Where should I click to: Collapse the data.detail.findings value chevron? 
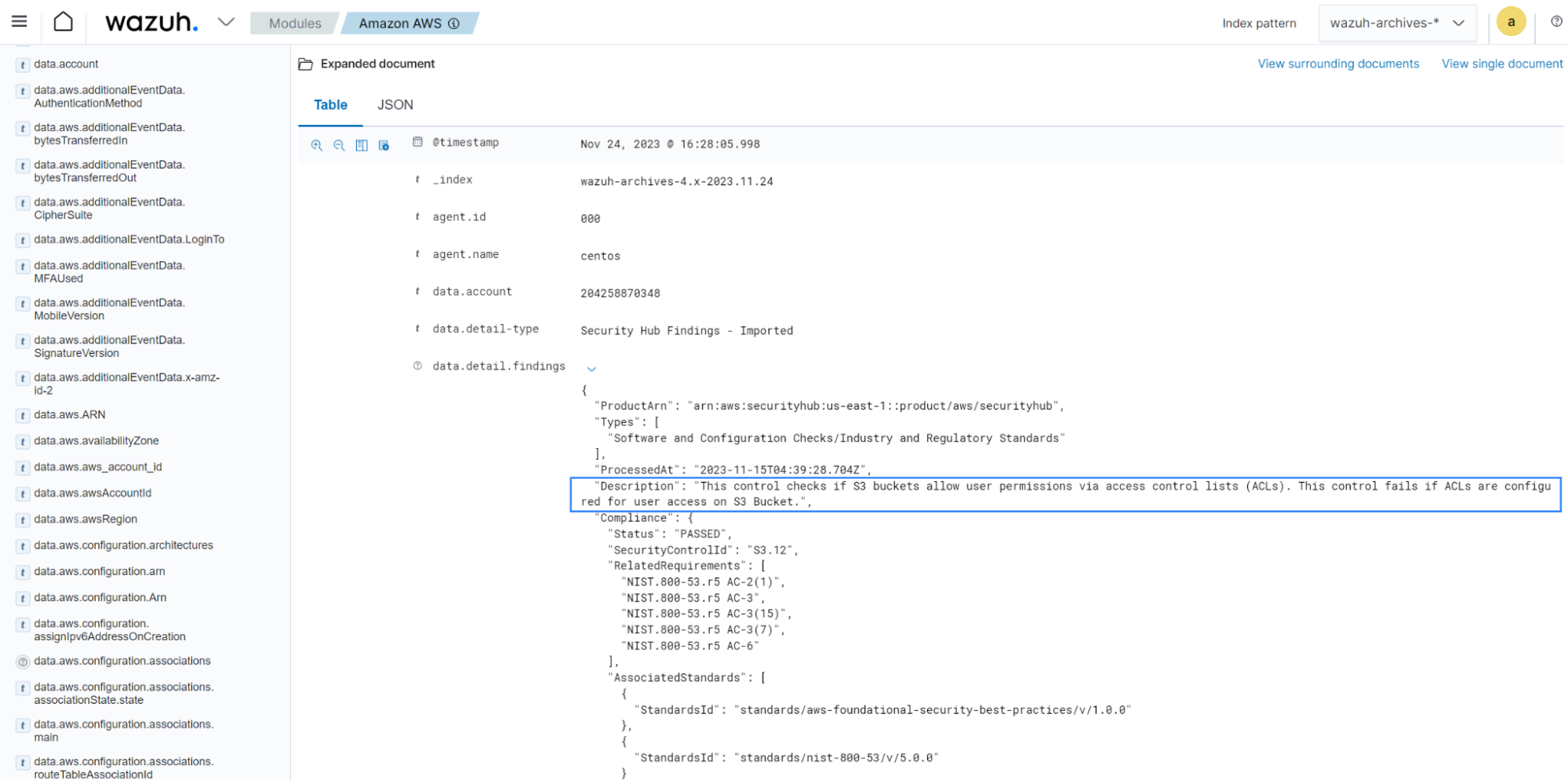click(x=591, y=369)
